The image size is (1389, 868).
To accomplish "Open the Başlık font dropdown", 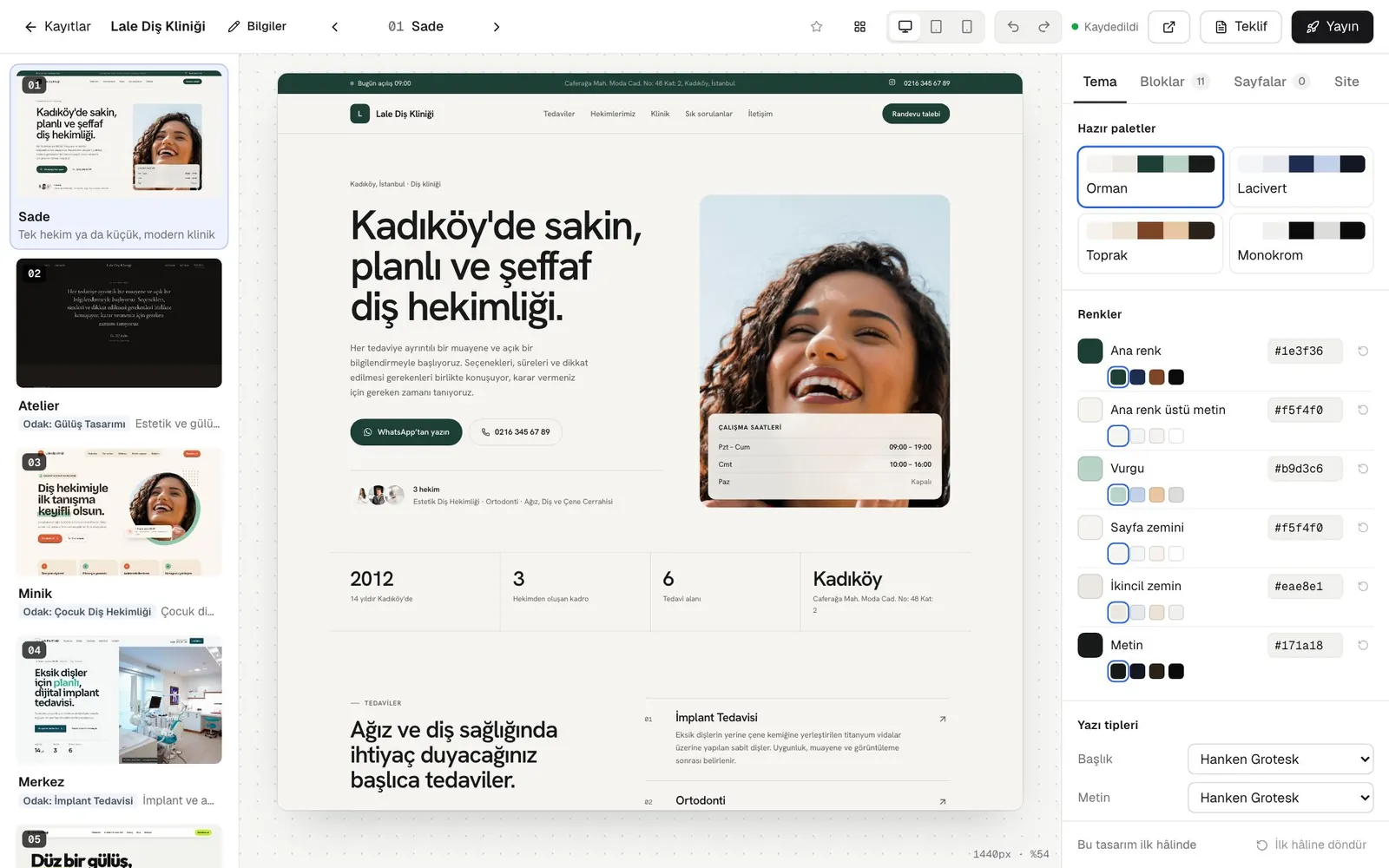I will coord(1280,759).
